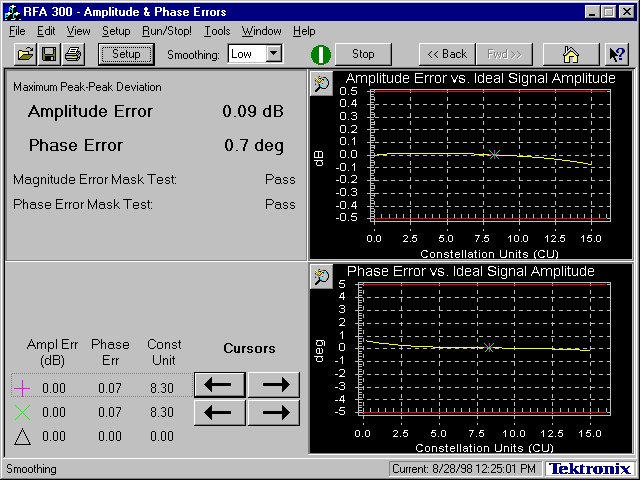The image size is (640, 480).
Task: Click the Tektronix logo in status bar
Action: coord(589,469)
